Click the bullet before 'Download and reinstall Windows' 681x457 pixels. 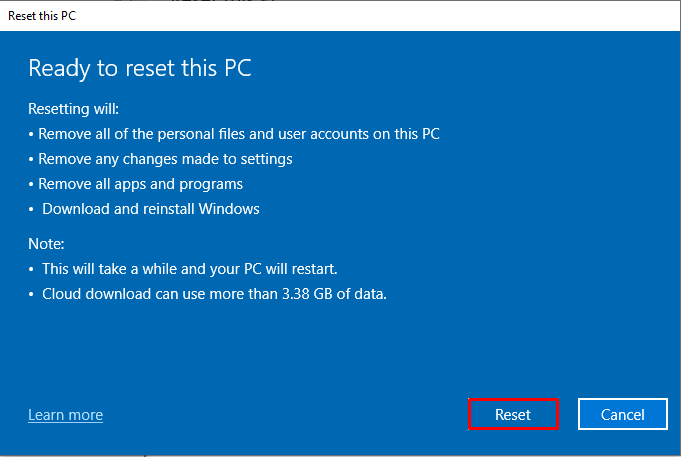click(31, 209)
